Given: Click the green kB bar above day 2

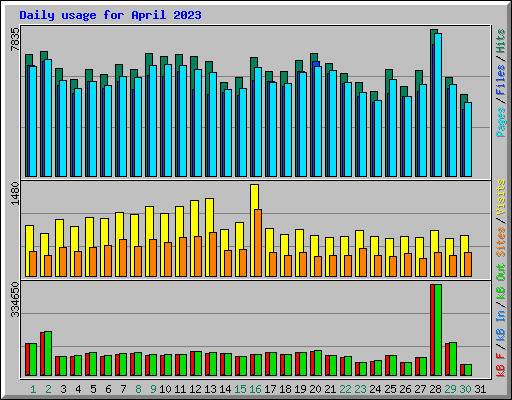Looking at the screenshot, I should pos(48,353).
